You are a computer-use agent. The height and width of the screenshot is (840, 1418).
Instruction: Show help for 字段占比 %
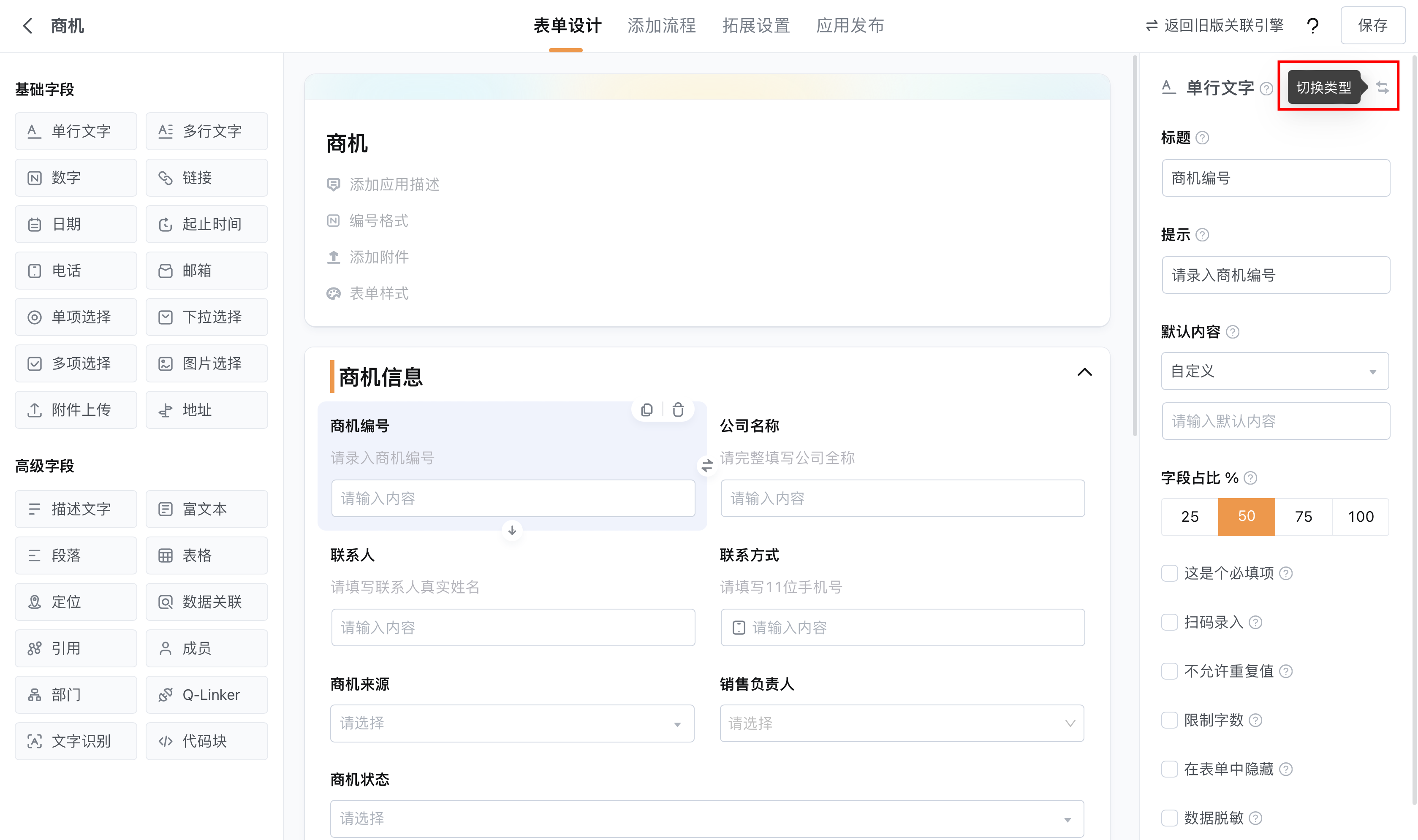1250,478
